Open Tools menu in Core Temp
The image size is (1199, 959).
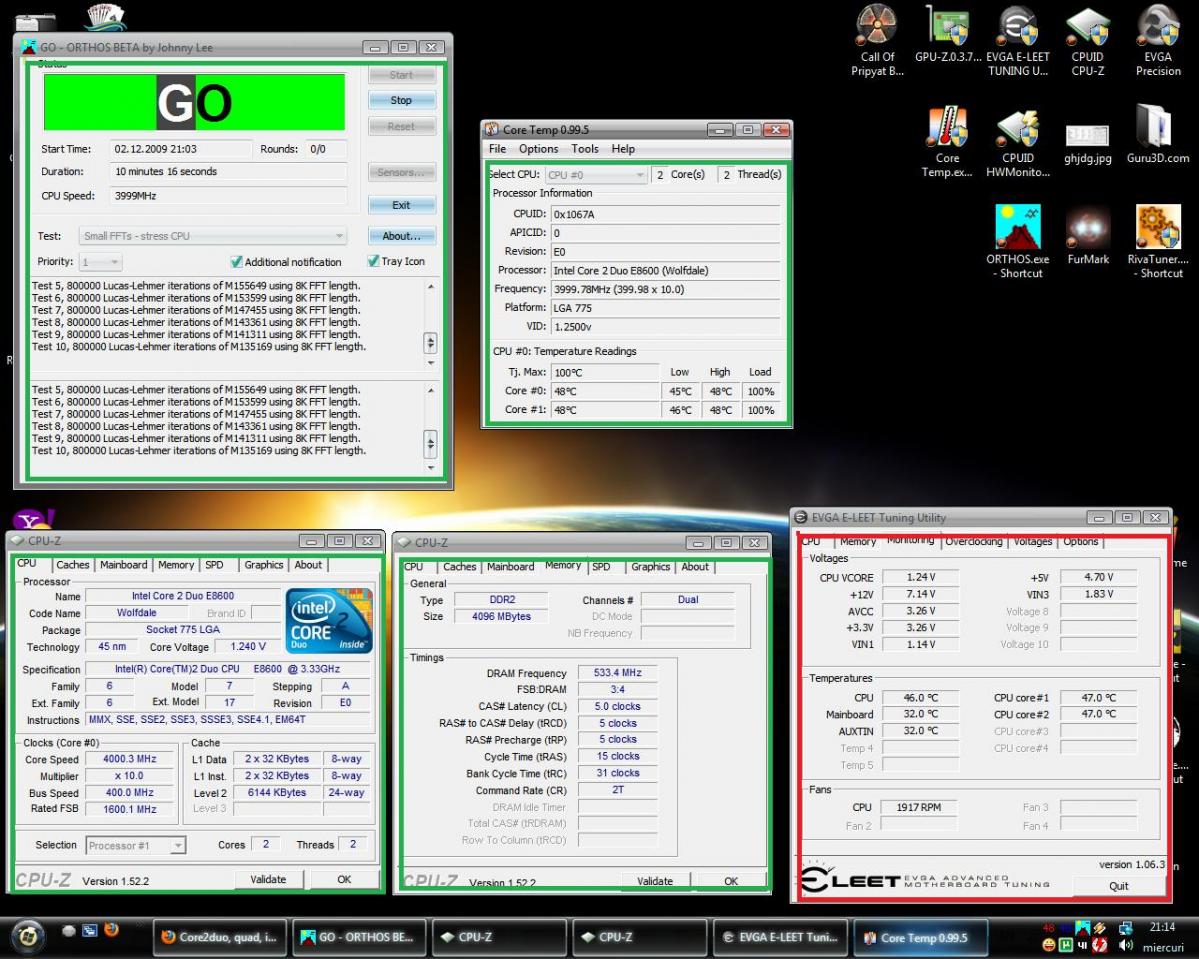click(584, 148)
